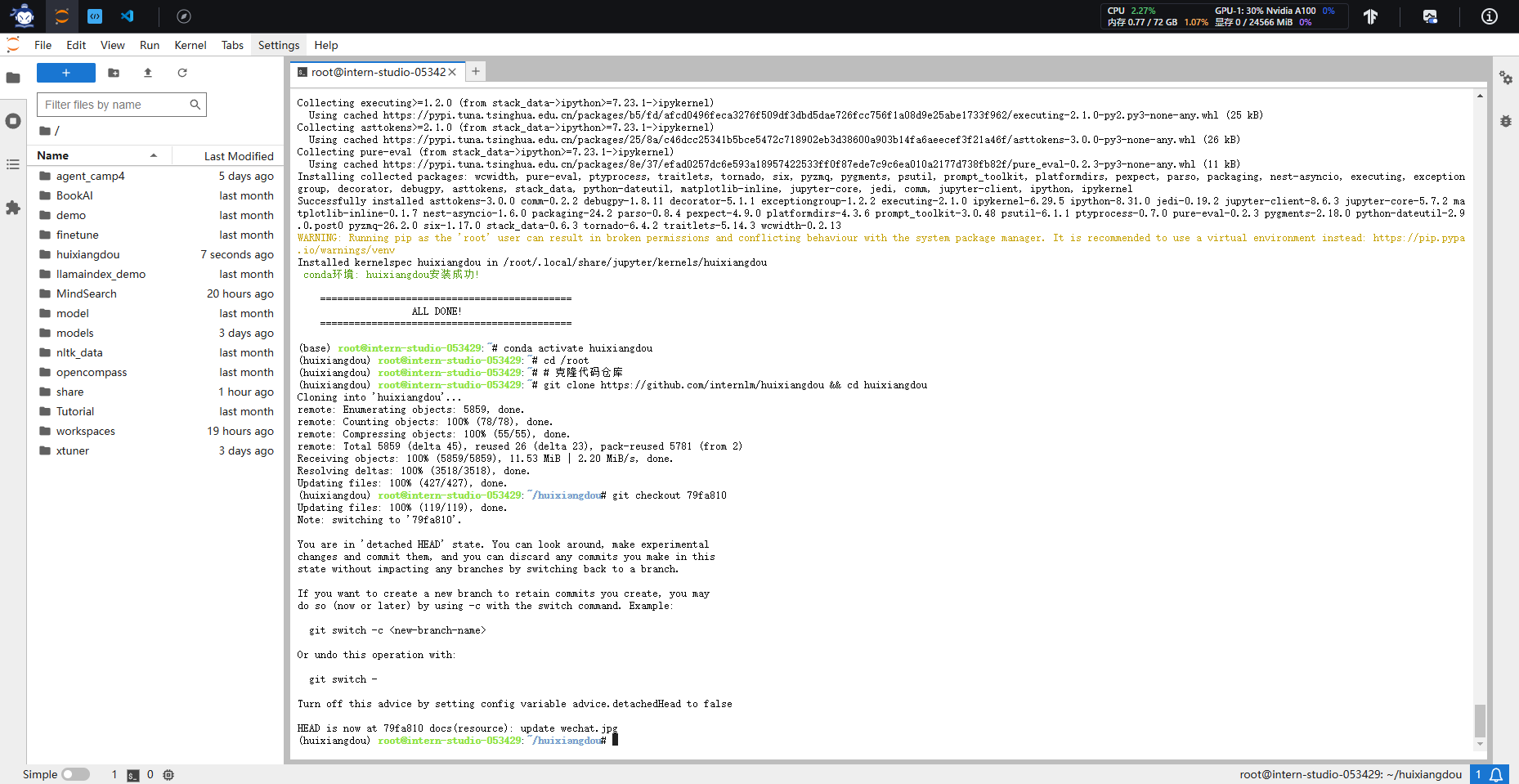Open the File Browser sidebar icon
This screenshot has width=1519, height=784.
pos(13,78)
